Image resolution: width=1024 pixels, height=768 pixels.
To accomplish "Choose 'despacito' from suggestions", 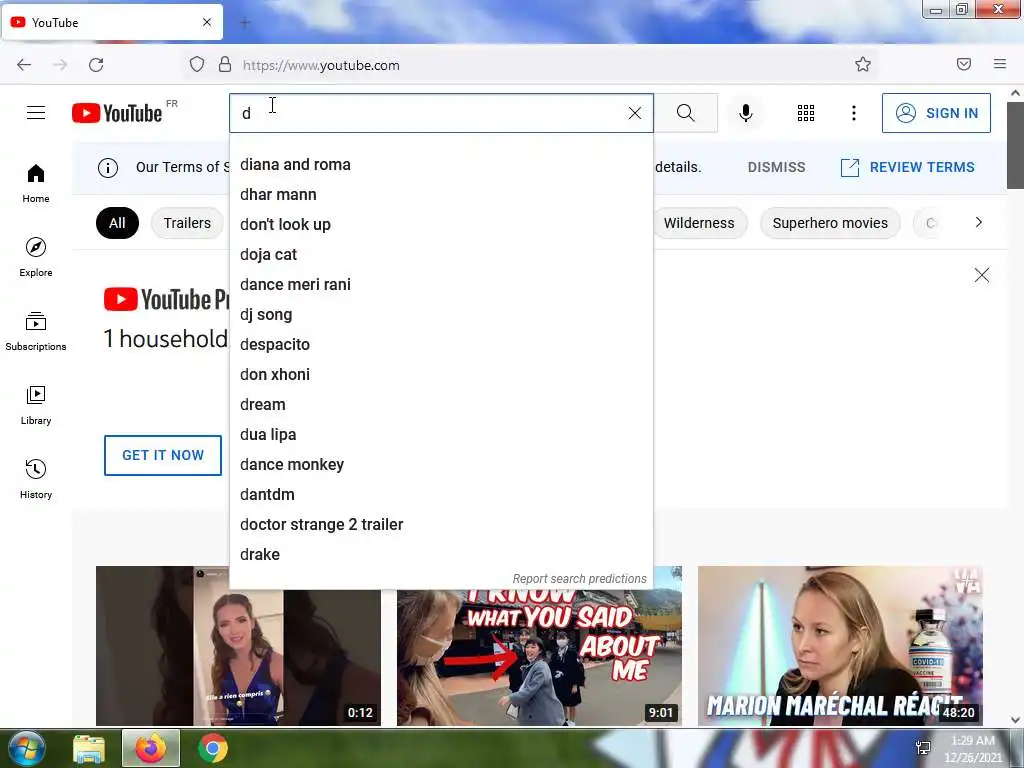I will [441, 345].
